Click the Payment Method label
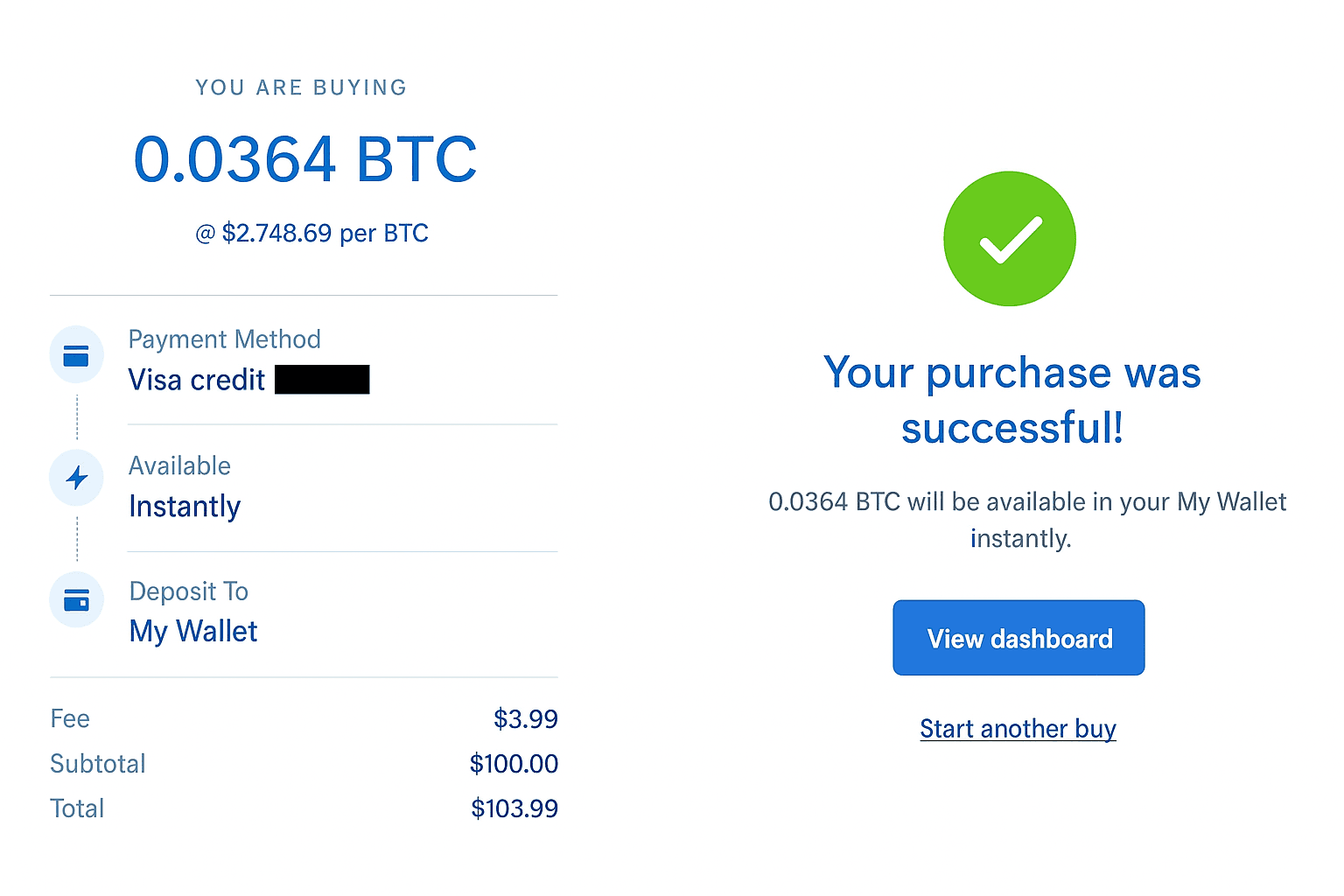Image resolution: width=1344 pixels, height=896 pixels. (224, 339)
